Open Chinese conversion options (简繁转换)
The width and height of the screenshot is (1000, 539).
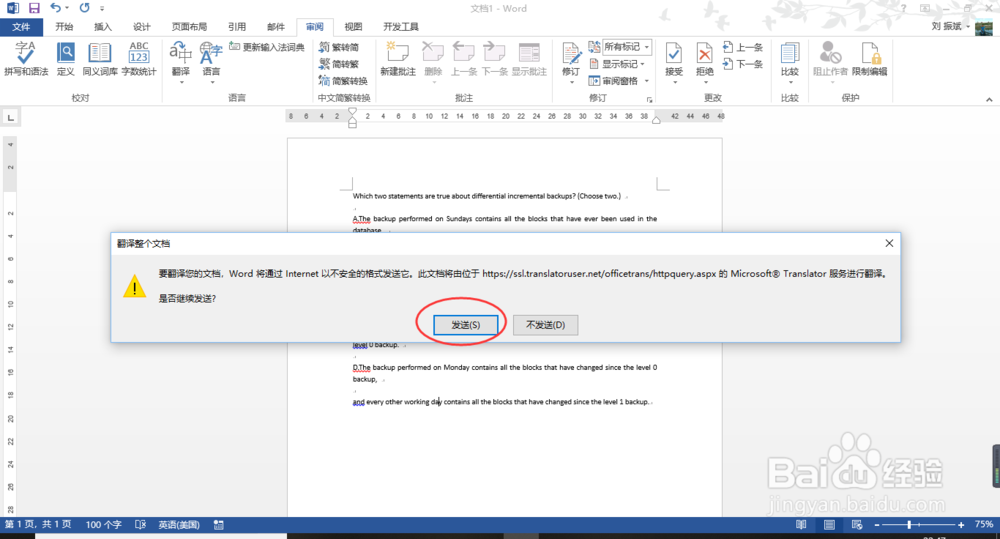(x=343, y=80)
